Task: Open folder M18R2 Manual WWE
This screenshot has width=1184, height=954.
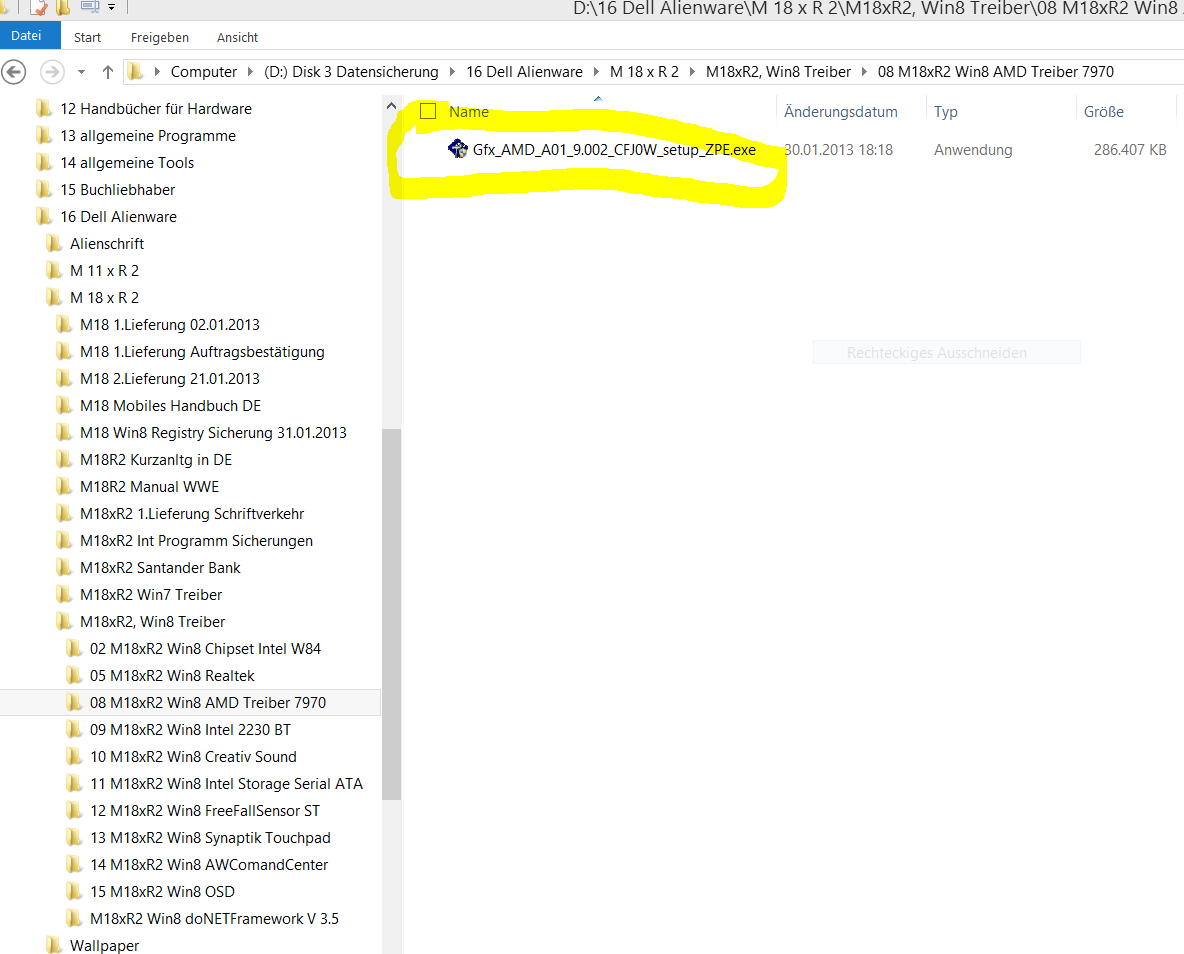Action: tap(149, 487)
